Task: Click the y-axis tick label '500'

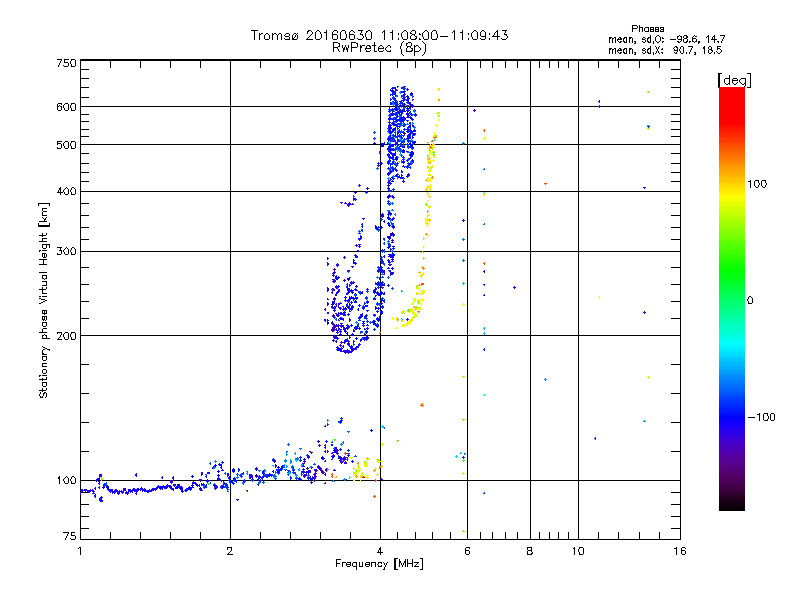Action: click(x=66, y=145)
